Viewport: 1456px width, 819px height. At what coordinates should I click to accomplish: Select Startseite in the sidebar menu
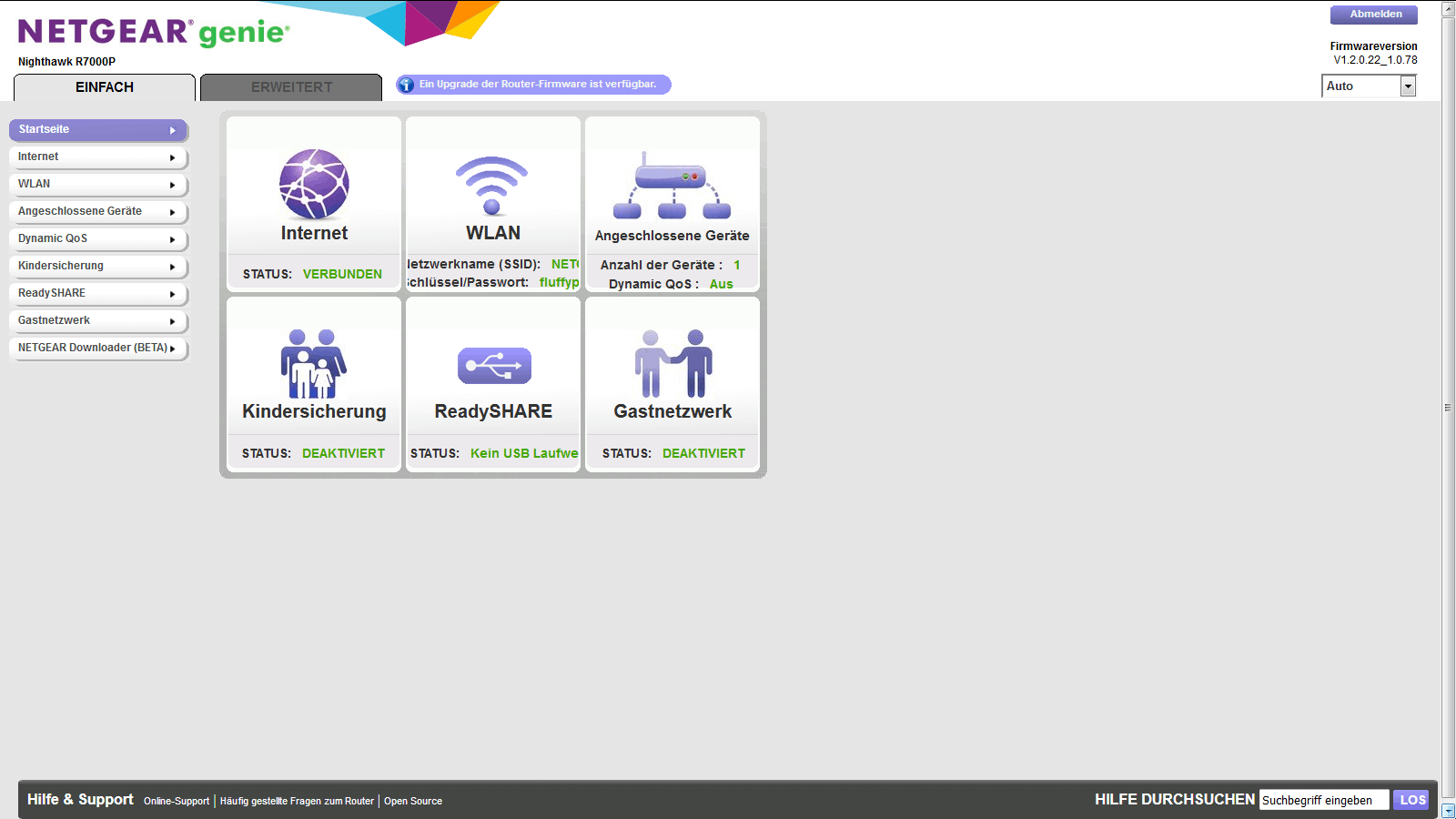(98, 130)
